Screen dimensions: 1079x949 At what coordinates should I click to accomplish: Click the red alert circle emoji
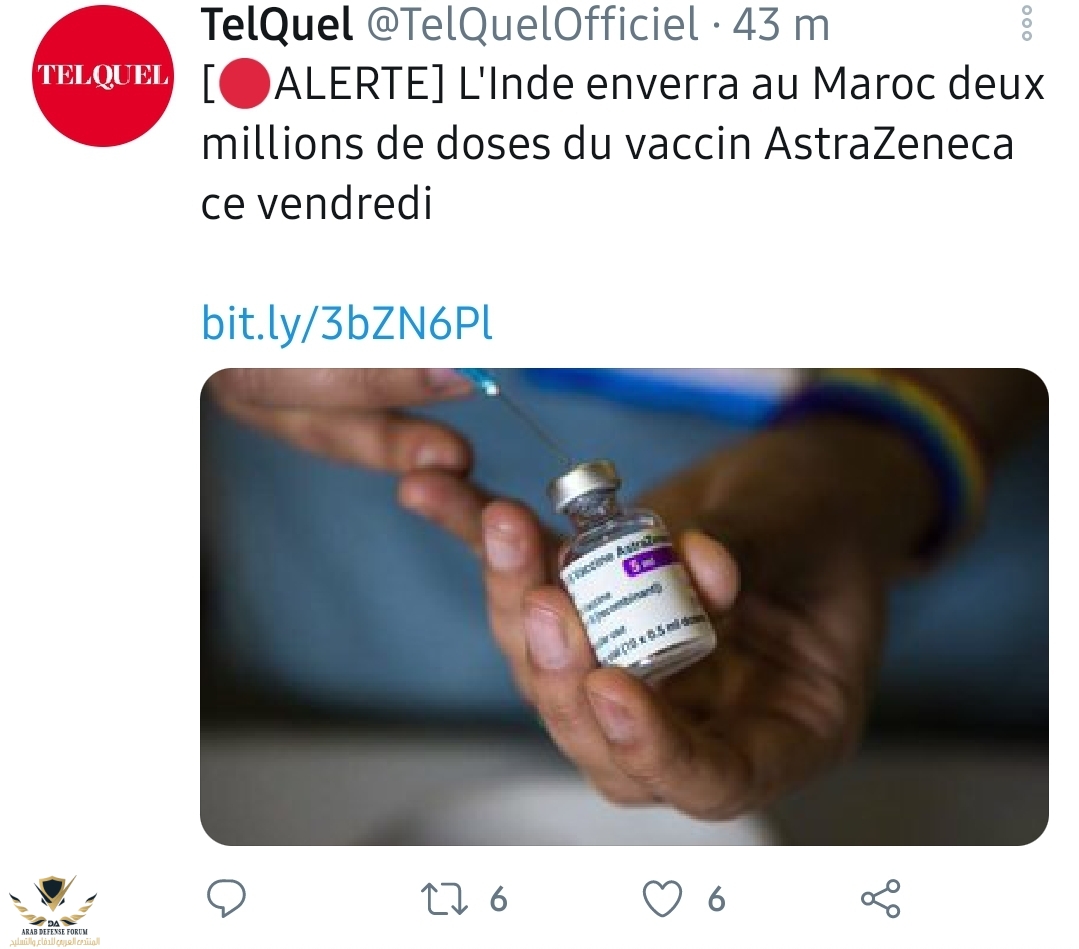click(244, 84)
